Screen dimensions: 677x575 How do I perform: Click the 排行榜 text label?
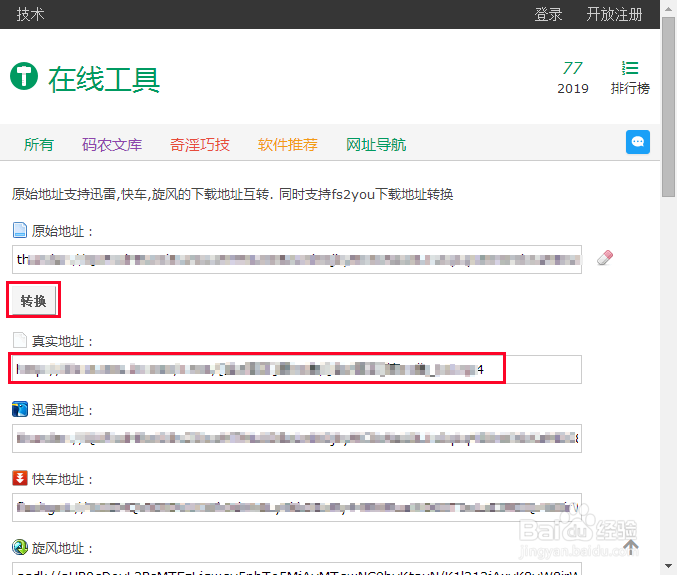click(630, 88)
